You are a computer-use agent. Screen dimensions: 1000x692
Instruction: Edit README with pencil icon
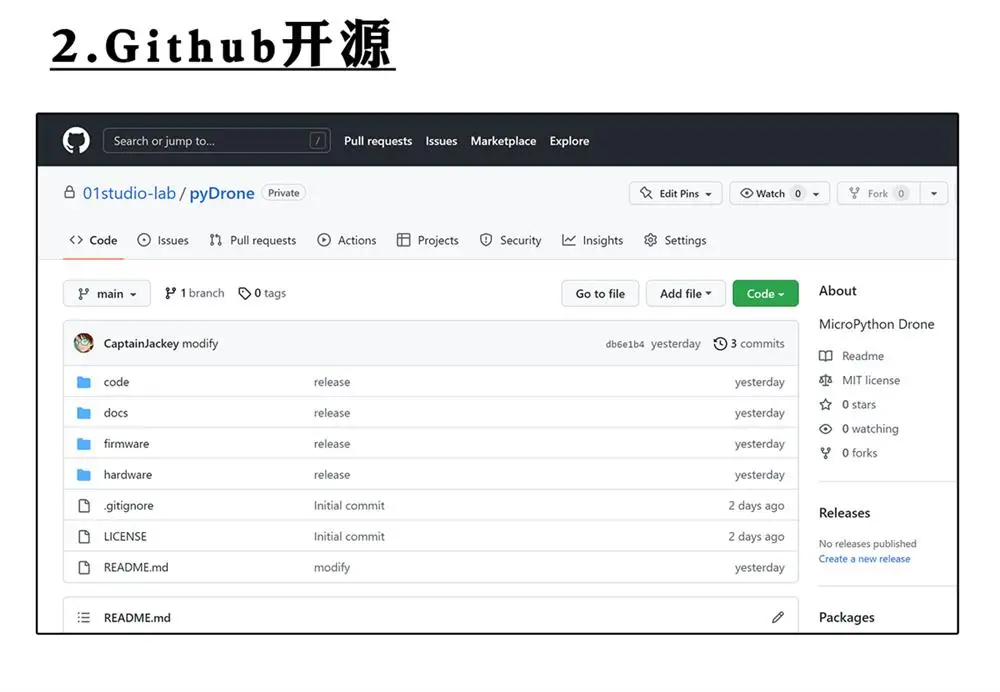777,617
